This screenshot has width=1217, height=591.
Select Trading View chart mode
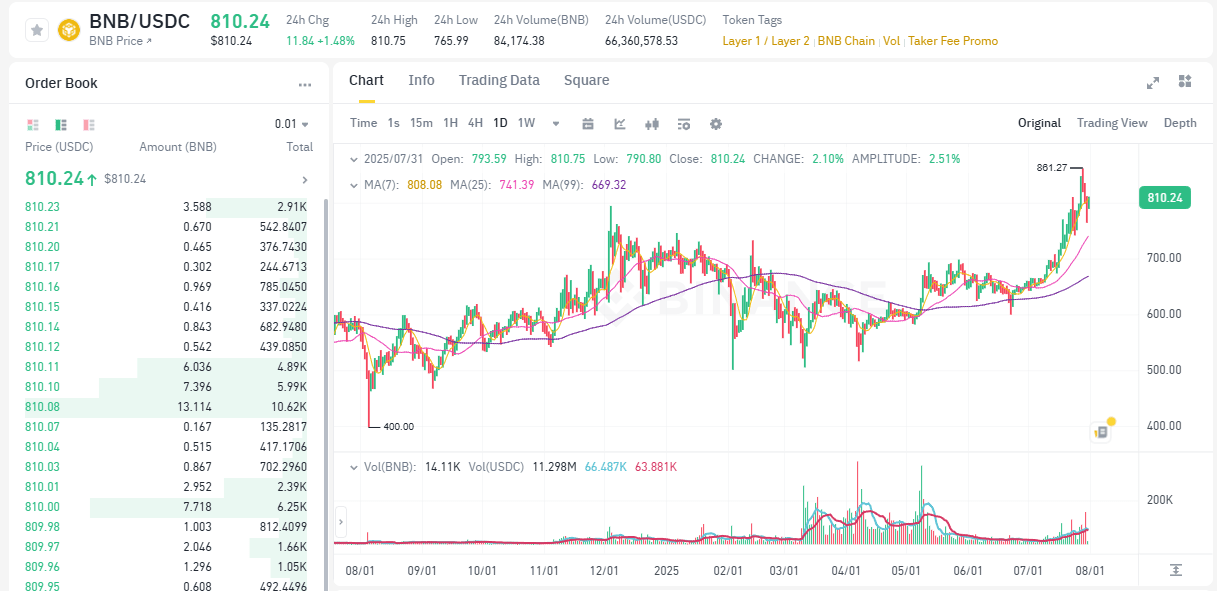pyautogui.click(x=1112, y=123)
